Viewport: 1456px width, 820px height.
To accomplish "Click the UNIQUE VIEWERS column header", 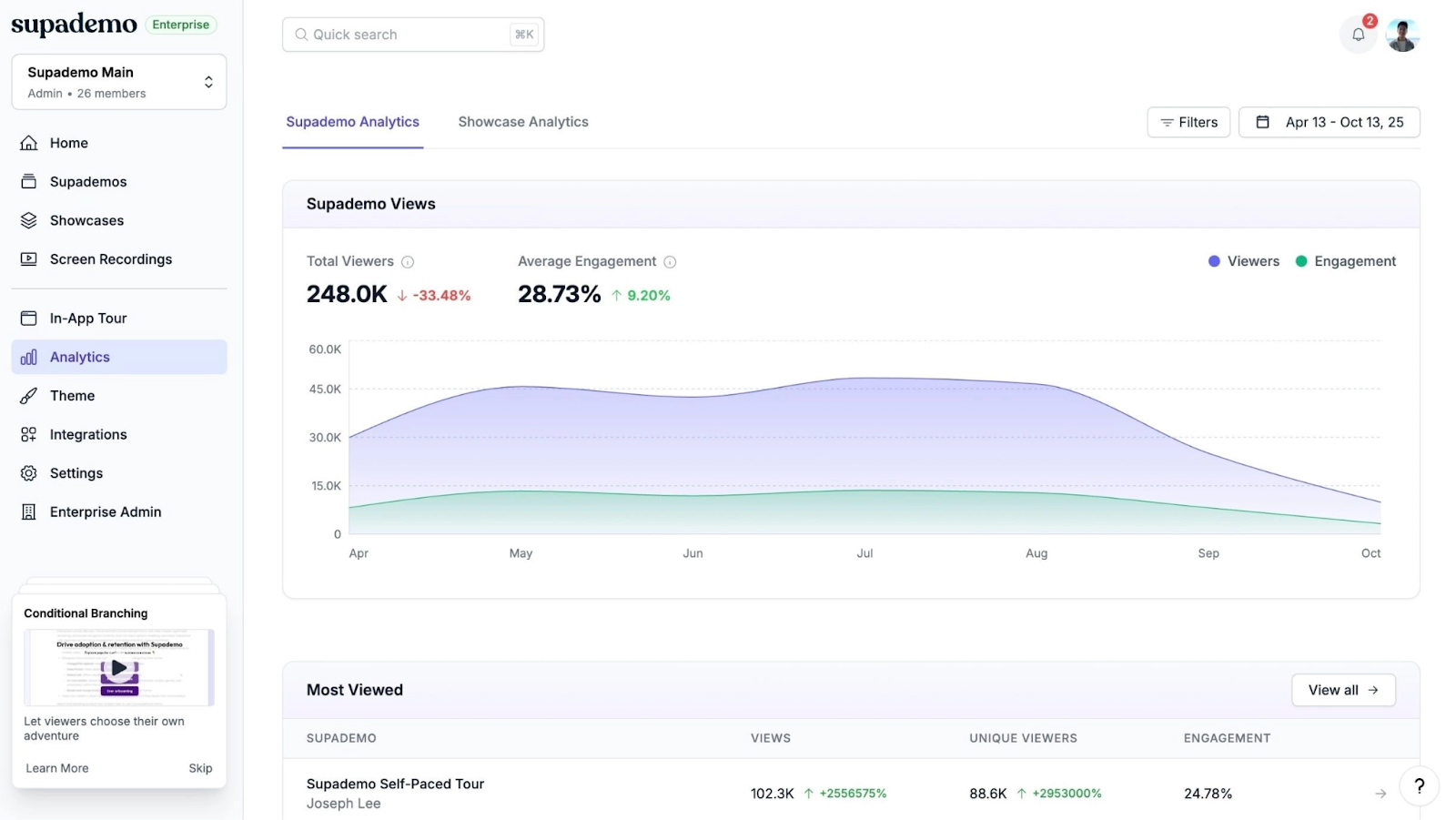I will pyautogui.click(x=1023, y=738).
